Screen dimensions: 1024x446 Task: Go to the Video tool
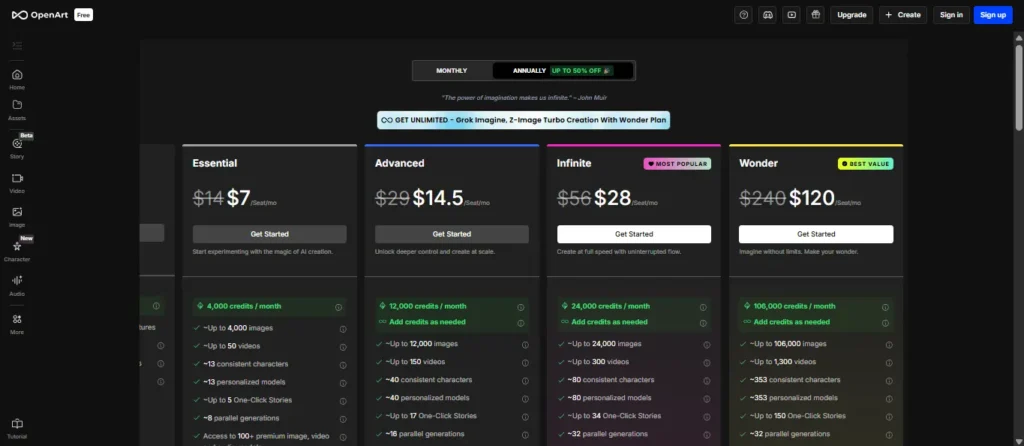(17, 183)
